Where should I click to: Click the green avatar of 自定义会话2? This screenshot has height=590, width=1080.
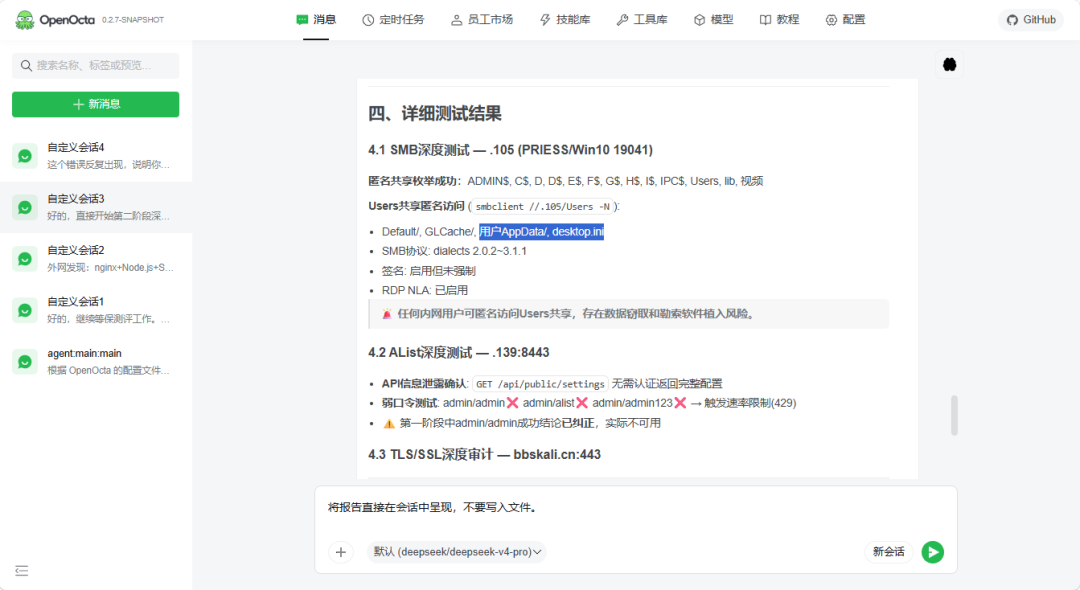[25, 260]
